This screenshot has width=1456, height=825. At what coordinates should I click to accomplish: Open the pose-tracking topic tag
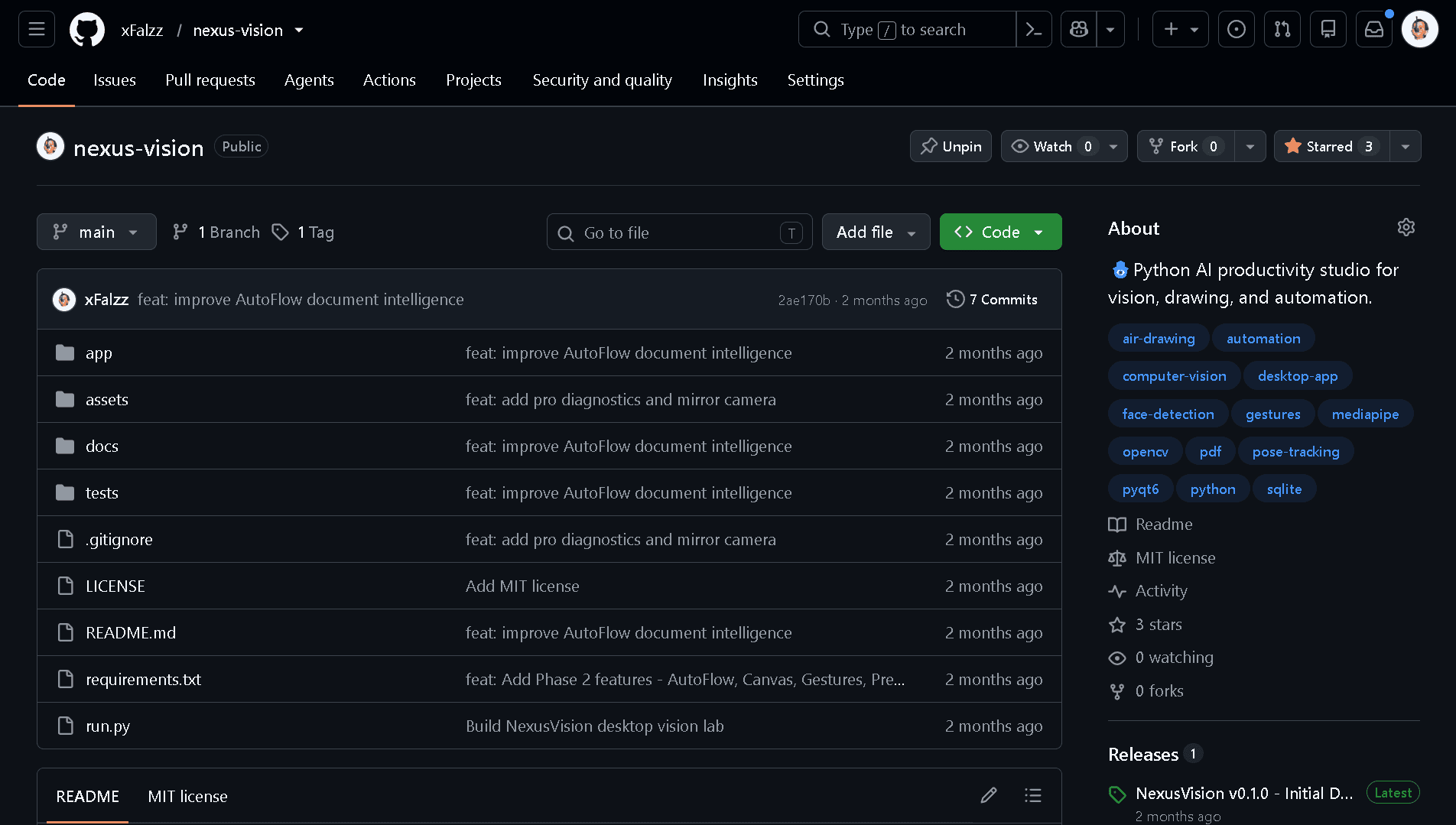(1296, 452)
